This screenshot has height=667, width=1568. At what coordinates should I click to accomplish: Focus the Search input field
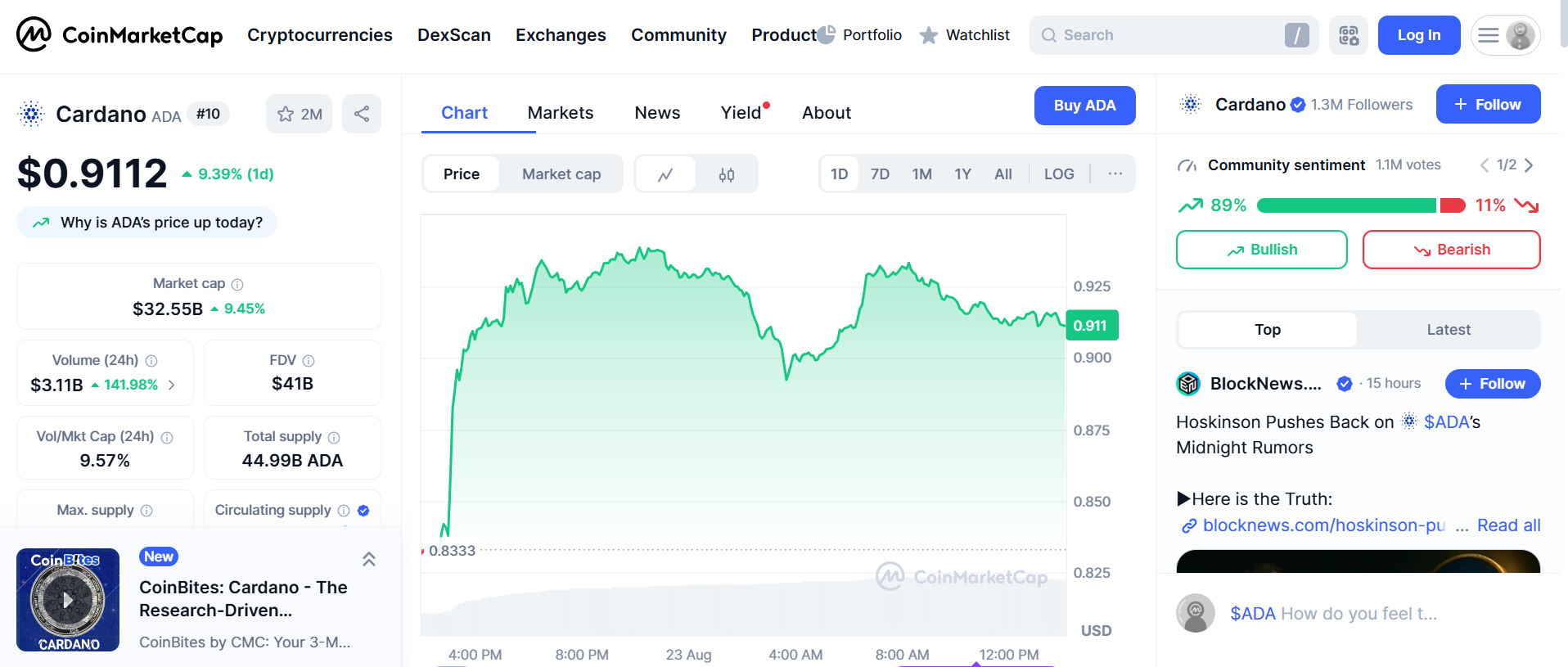point(1174,35)
